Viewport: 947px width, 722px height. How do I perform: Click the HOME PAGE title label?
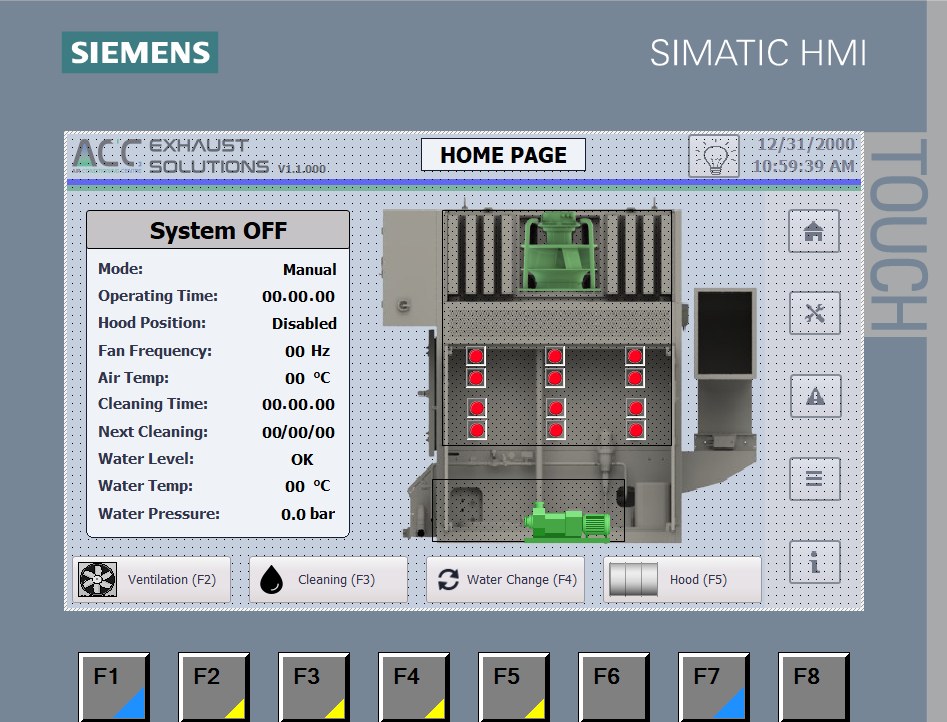point(503,155)
